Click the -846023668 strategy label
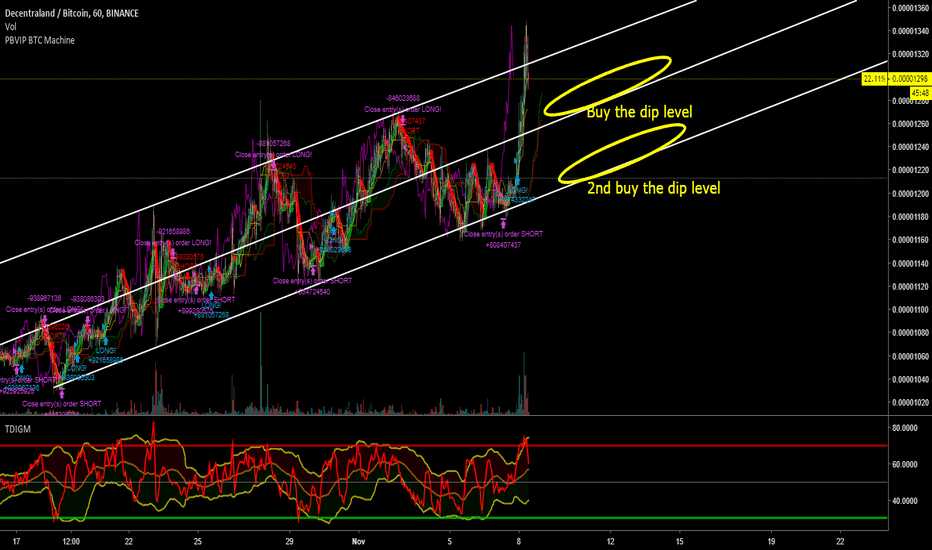Screen dimensions: 932x550 [402, 99]
